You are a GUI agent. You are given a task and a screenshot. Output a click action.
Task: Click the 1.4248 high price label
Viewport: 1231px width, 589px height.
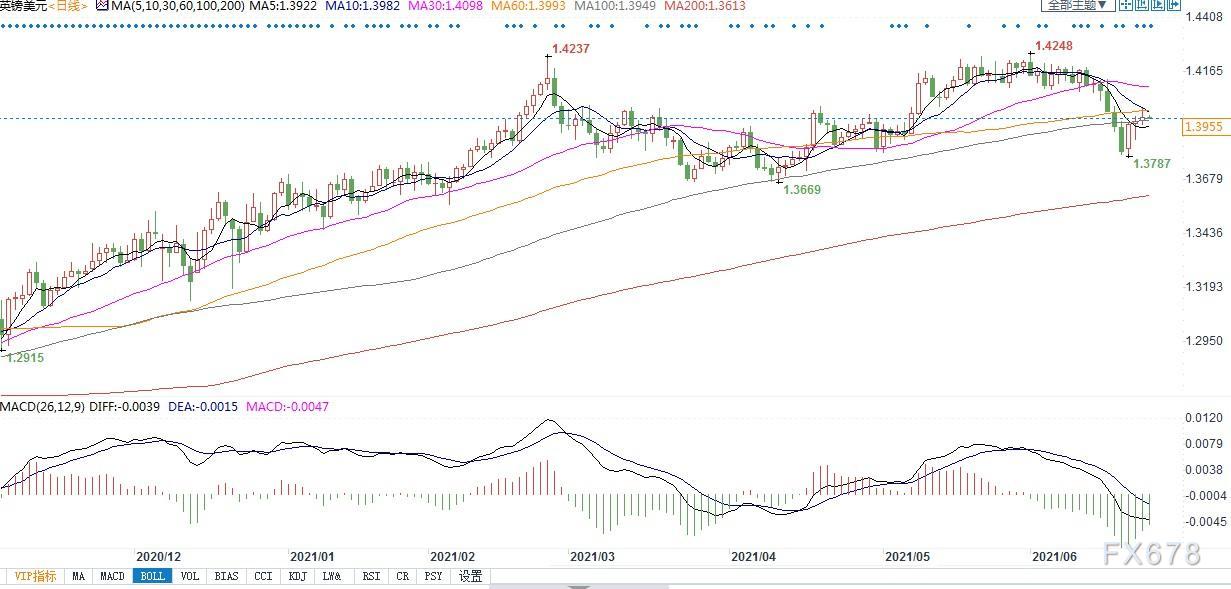tap(1056, 46)
